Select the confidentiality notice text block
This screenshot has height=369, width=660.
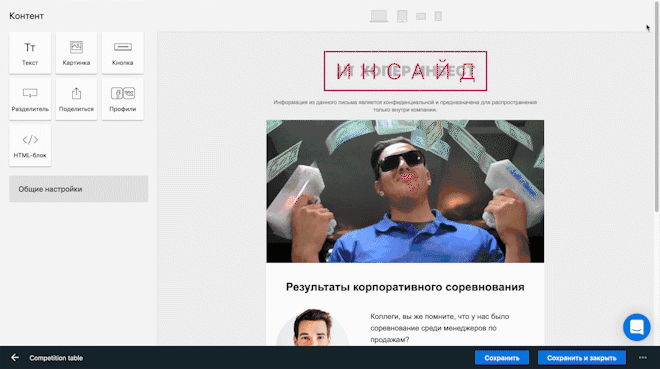click(x=405, y=106)
